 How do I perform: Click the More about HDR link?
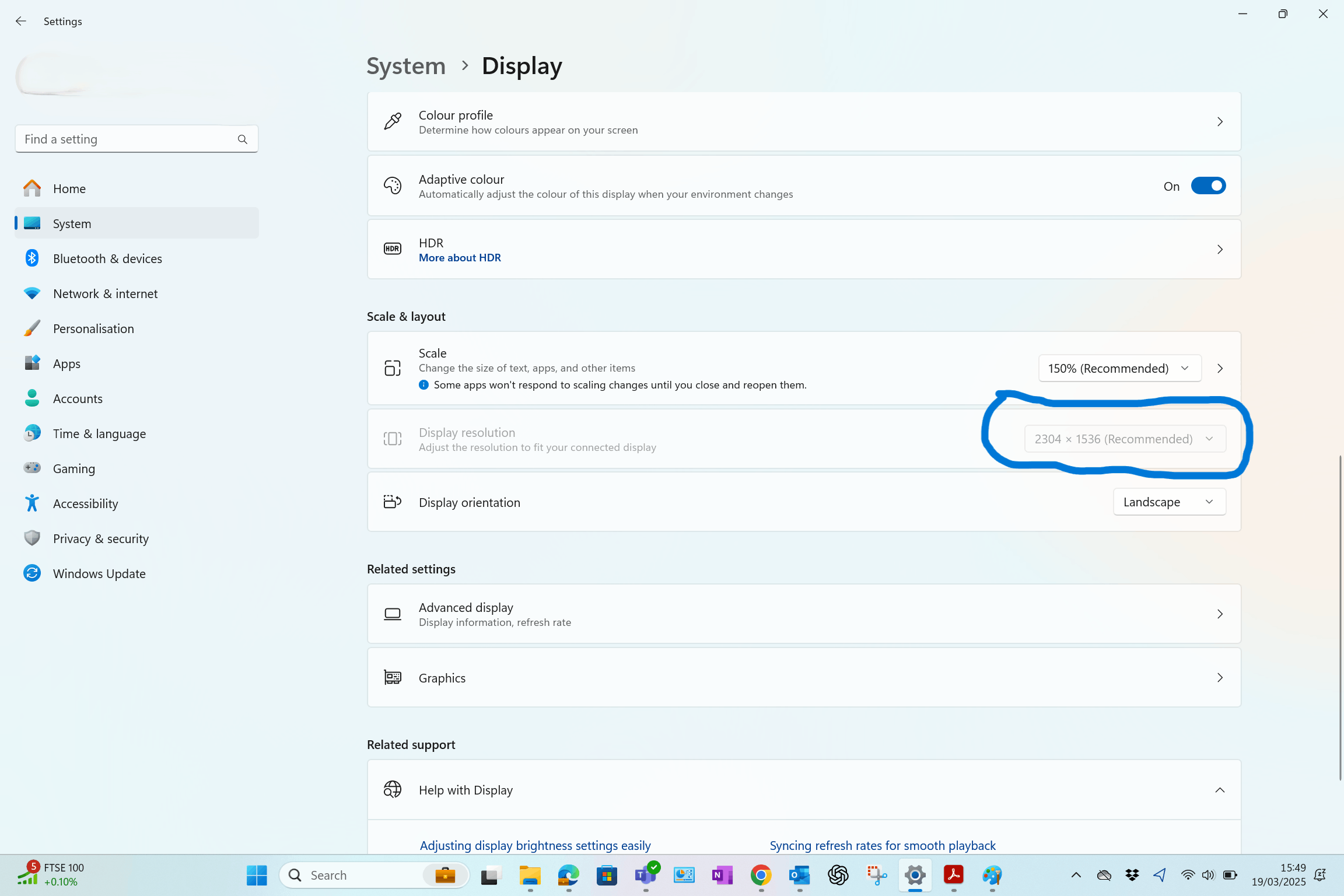tap(460, 258)
